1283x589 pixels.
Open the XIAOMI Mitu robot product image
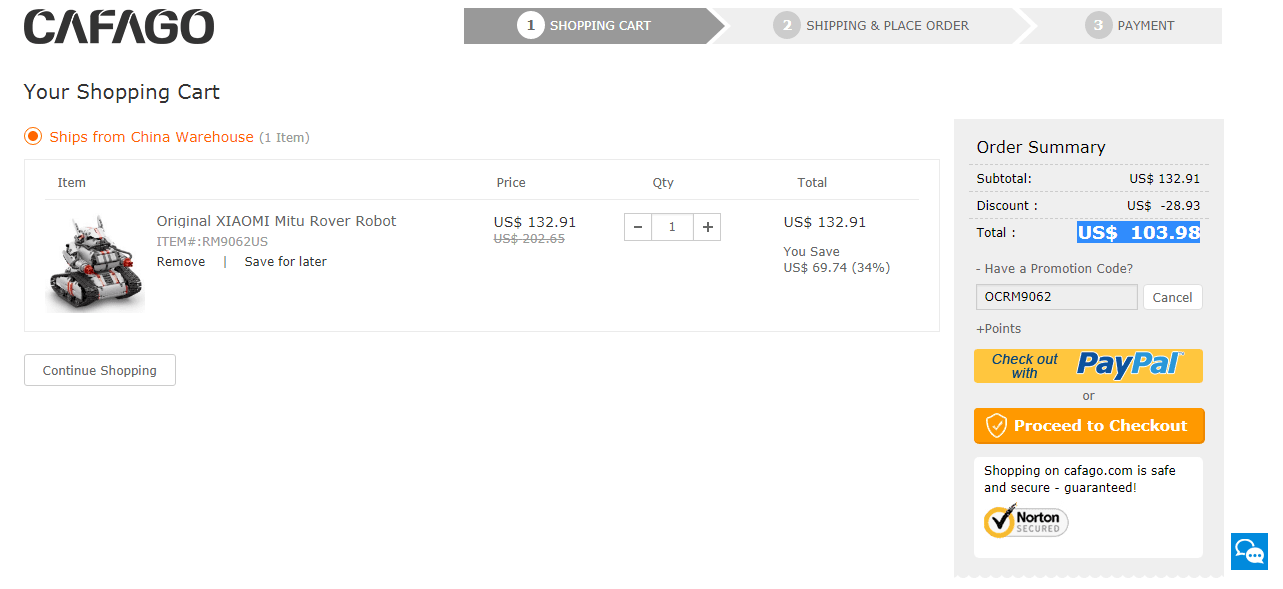coord(95,262)
